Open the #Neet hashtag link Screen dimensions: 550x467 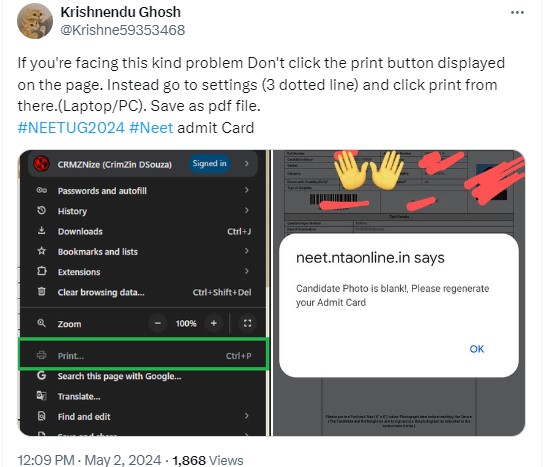[151, 128]
